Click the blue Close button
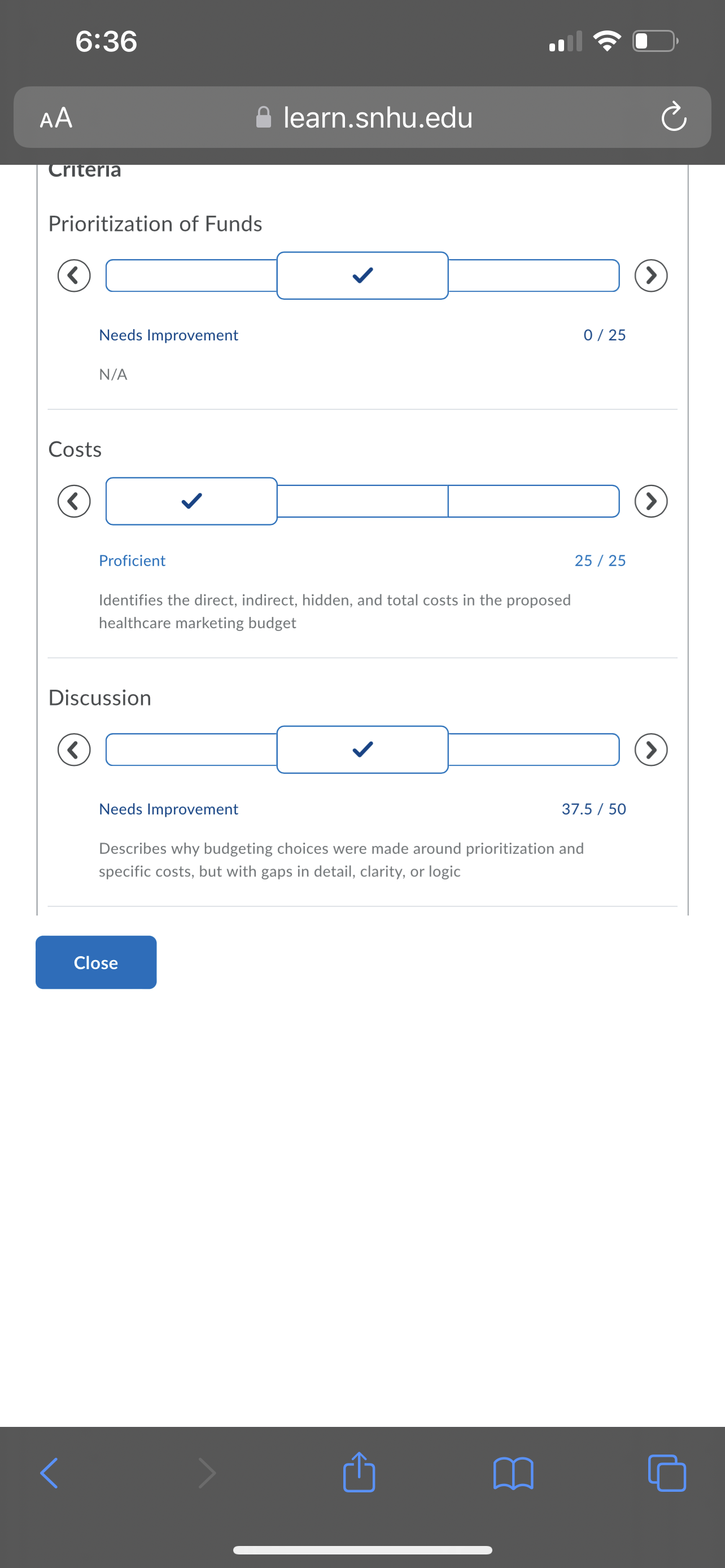 coord(96,962)
